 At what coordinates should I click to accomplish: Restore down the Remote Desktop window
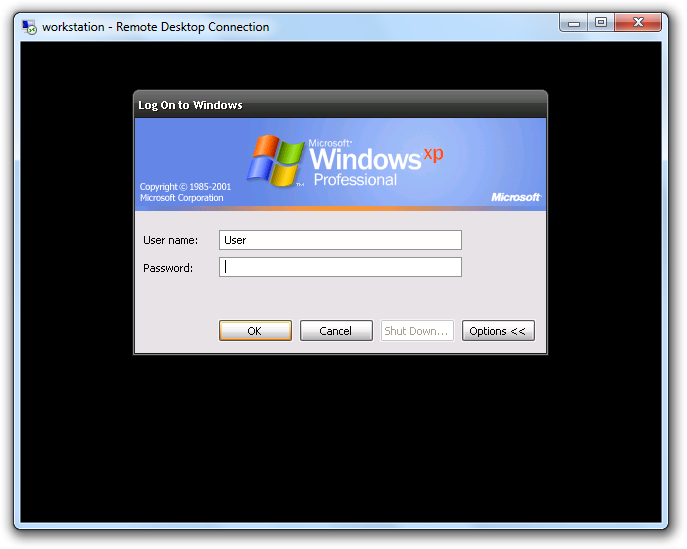[x=601, y=23]
